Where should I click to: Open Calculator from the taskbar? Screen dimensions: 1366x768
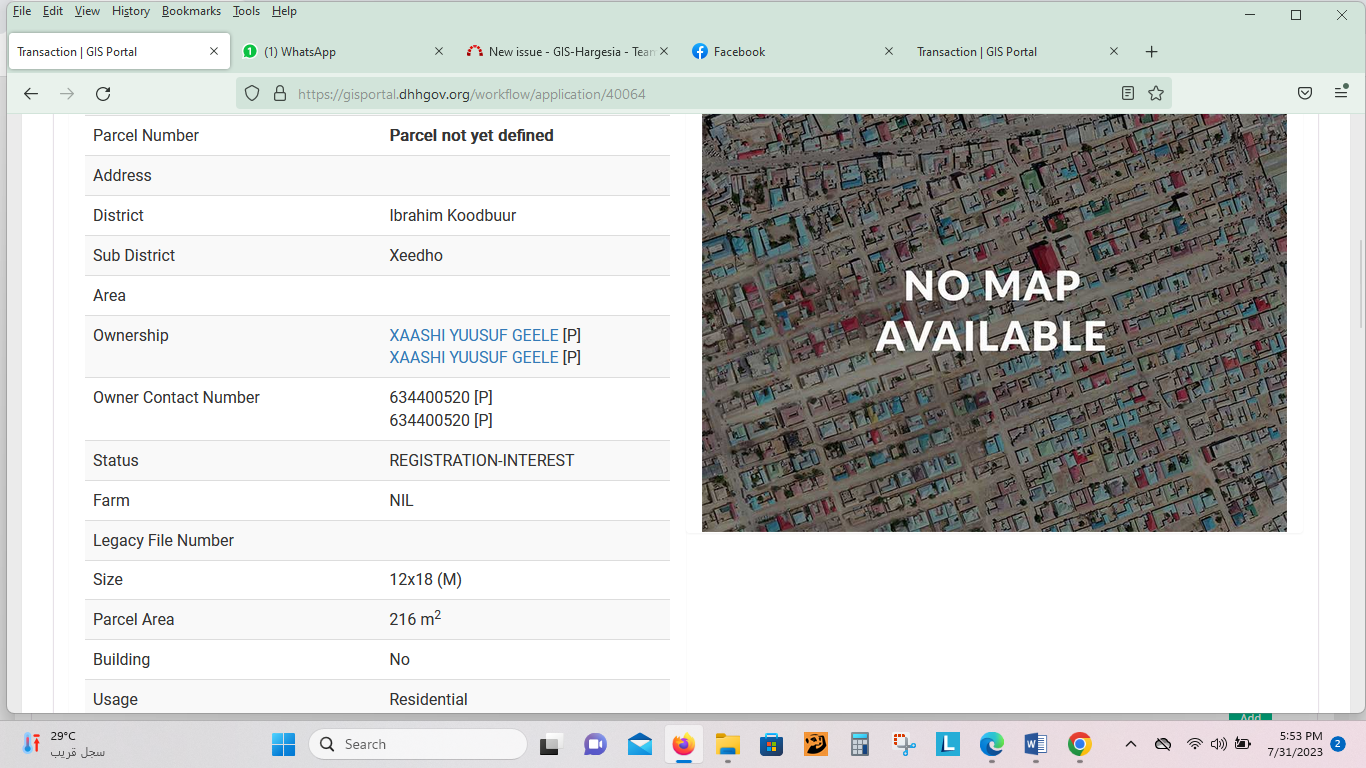[x=859, y=744]
